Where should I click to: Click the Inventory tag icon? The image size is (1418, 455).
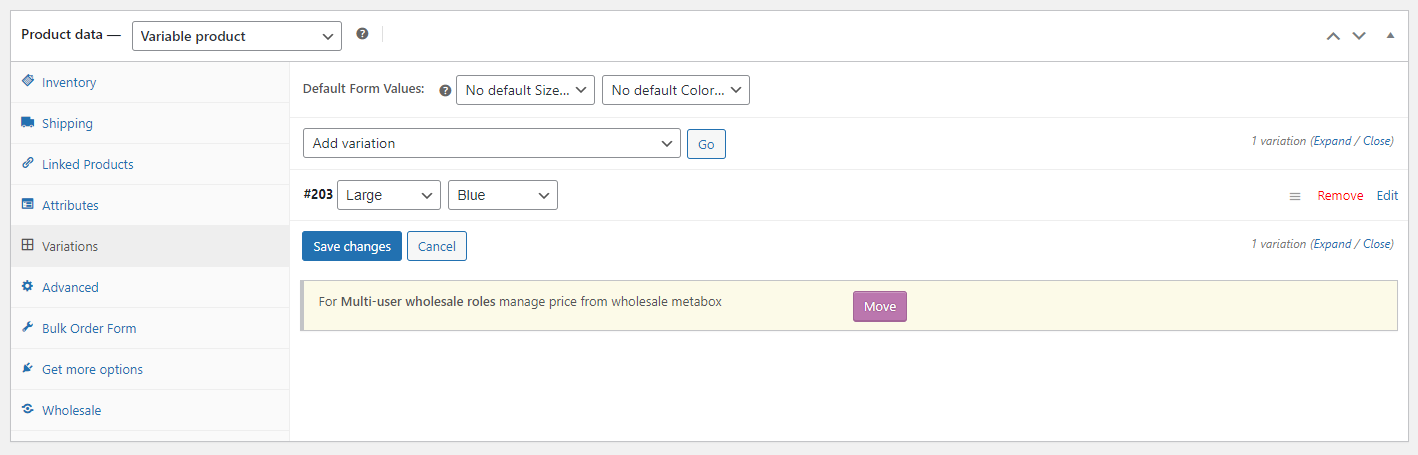(x=27, y=82)
